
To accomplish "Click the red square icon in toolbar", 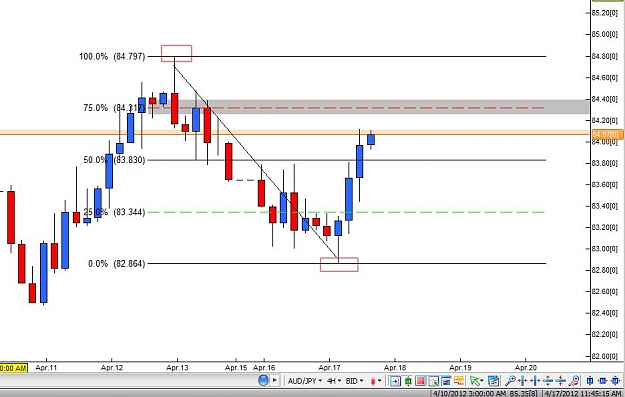I will point(421,381).
